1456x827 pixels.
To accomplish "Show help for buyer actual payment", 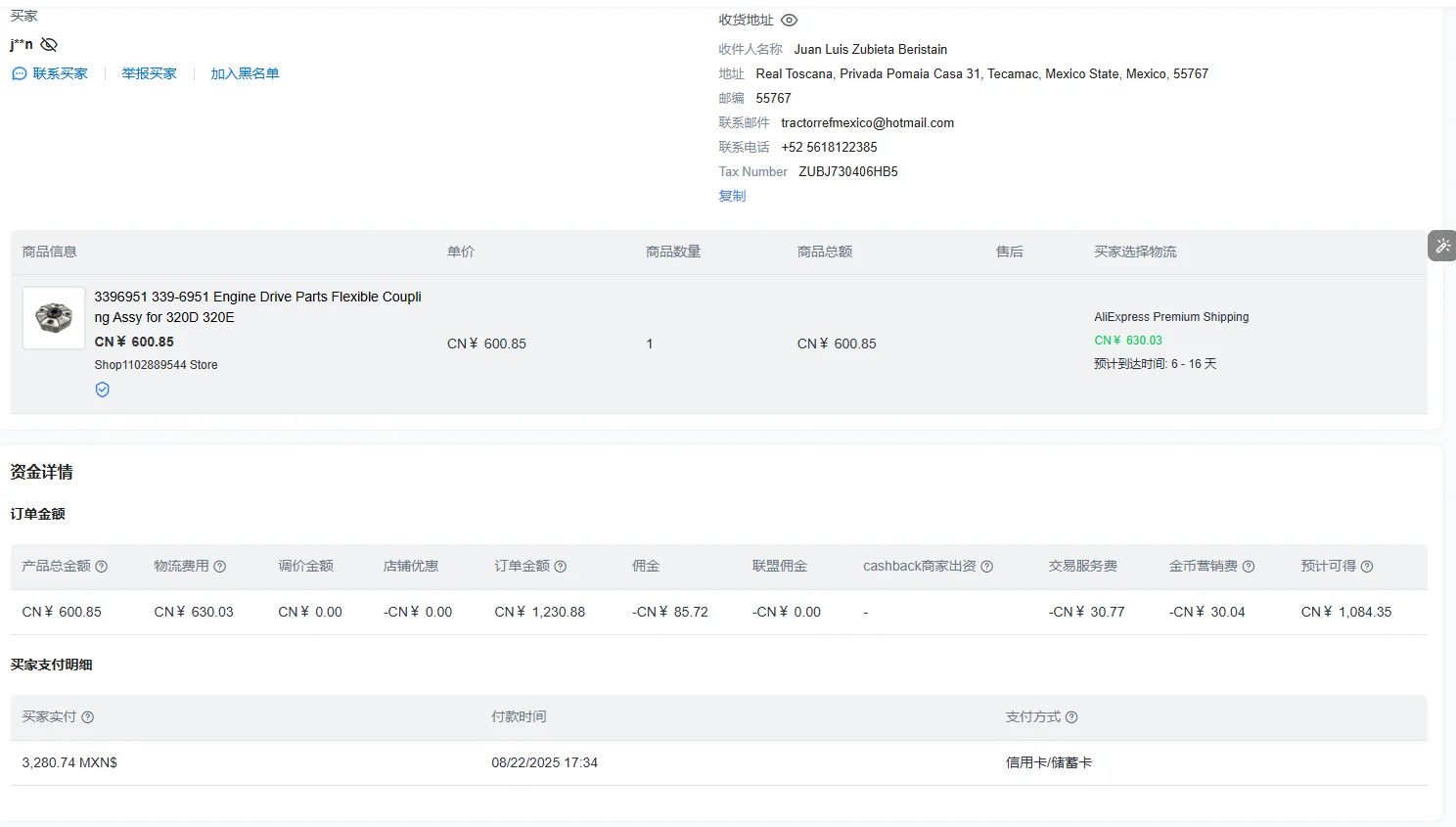I will point(88,717).
